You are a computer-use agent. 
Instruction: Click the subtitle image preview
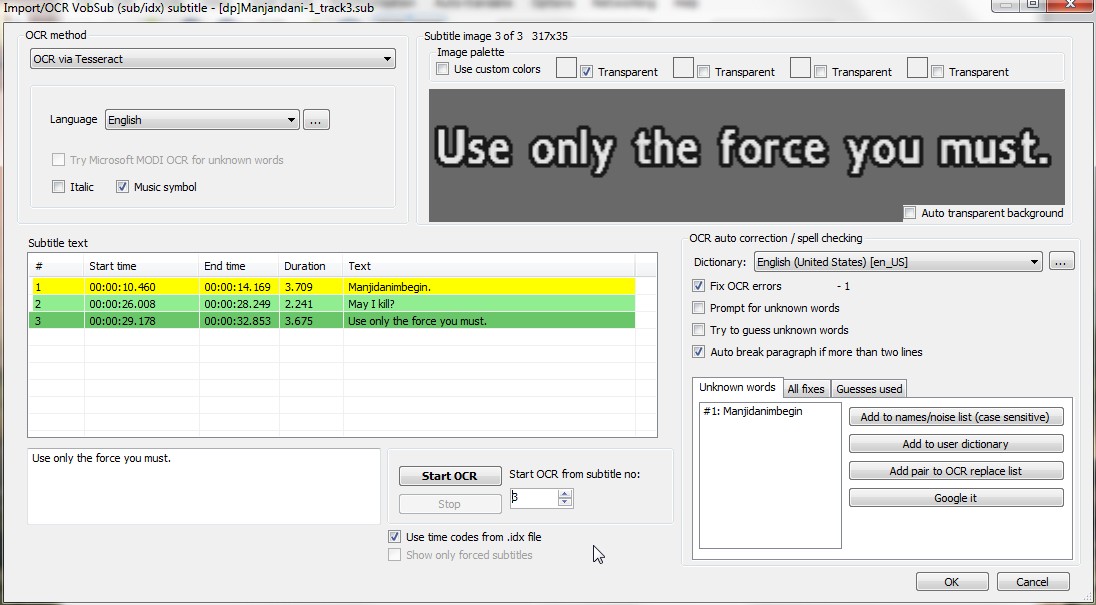coord(747,155)
